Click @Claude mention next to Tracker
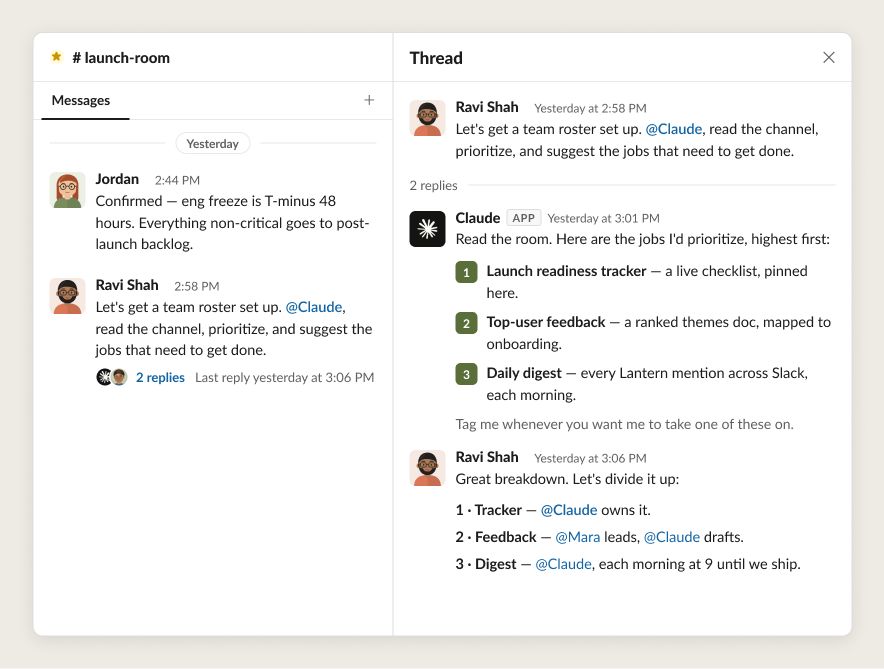This screenshot has height=669, width=884. pos(569,510)
